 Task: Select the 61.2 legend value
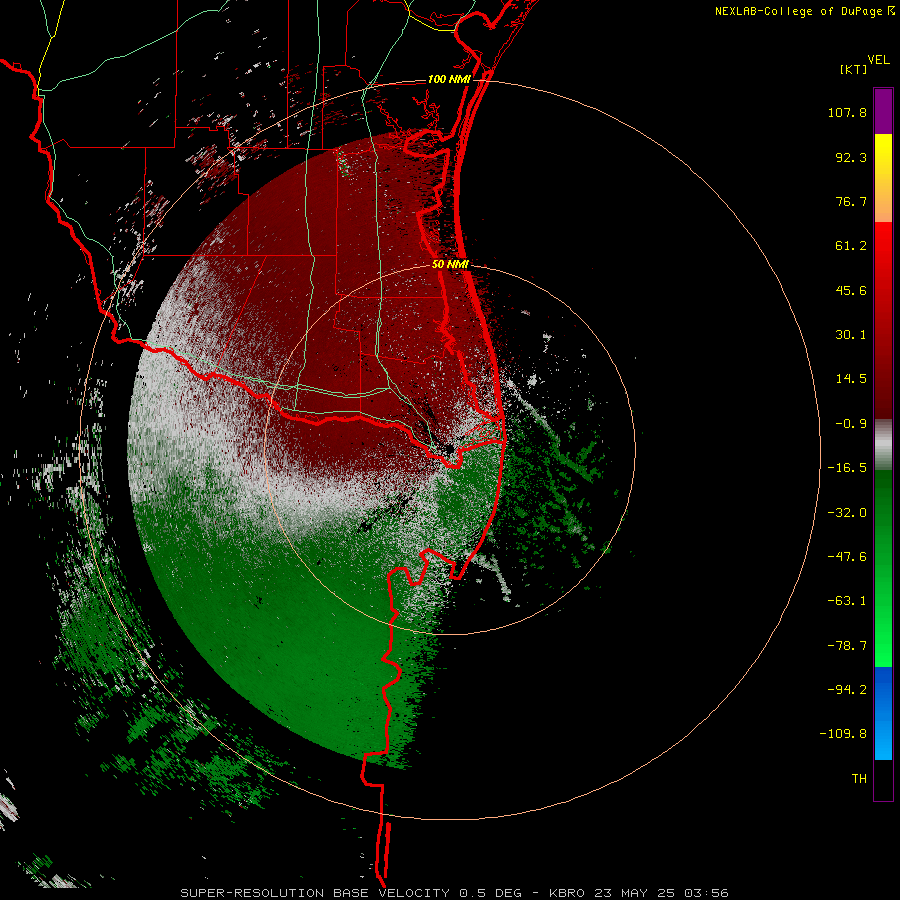coord(851,246)
